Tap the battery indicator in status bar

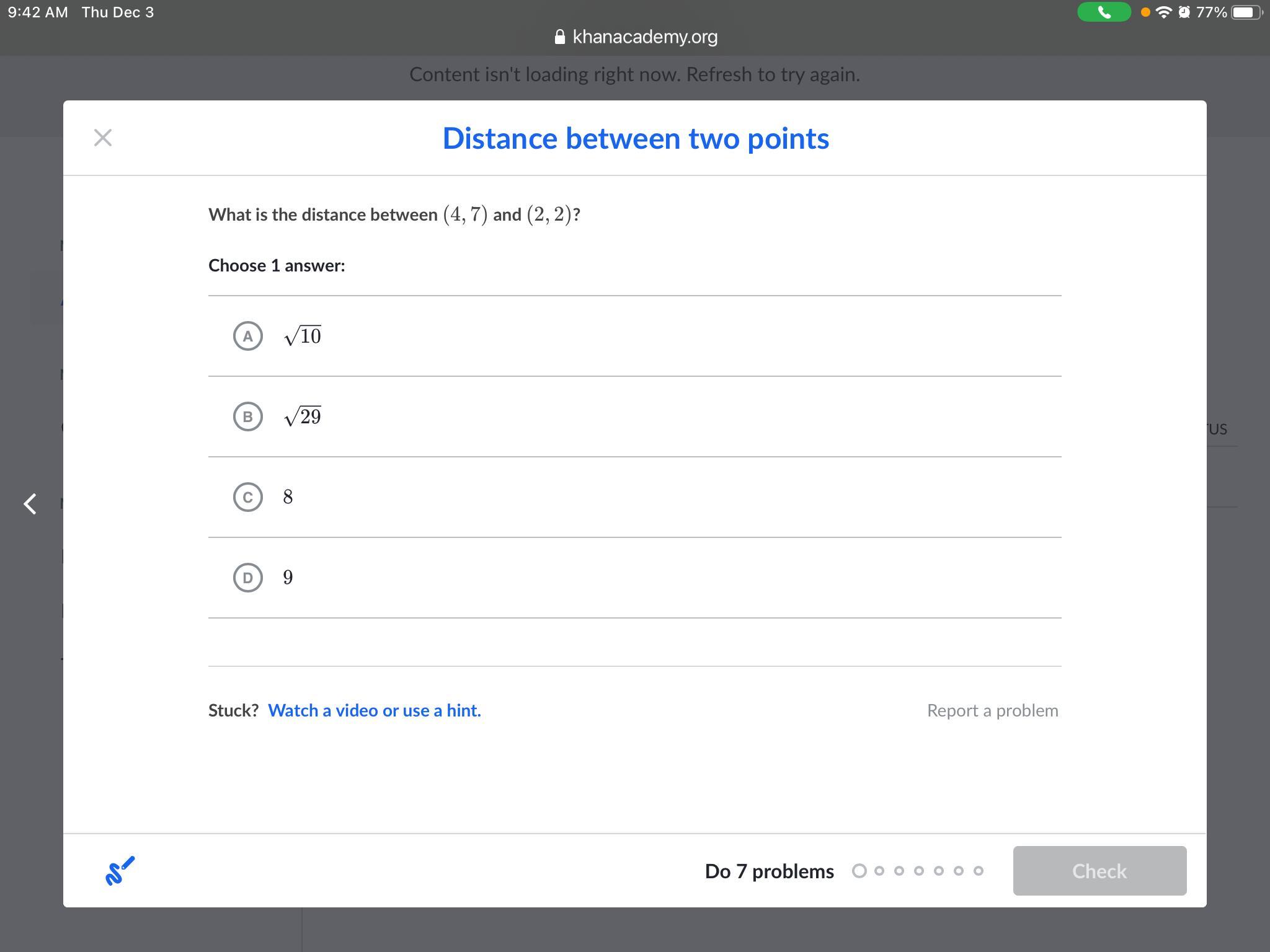(1245, 12)
